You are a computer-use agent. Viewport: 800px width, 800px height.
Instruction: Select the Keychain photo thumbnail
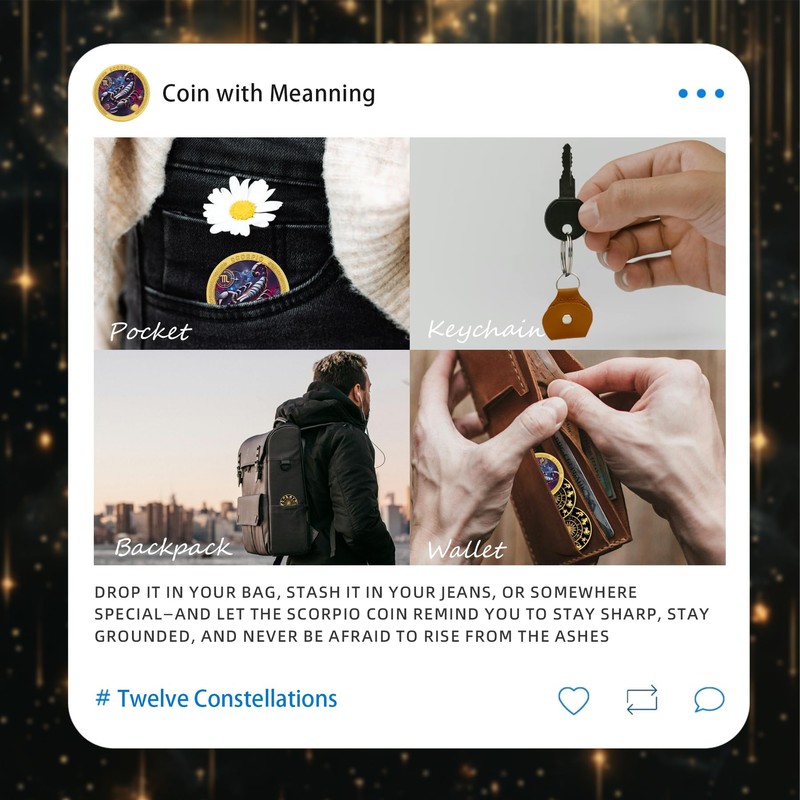tap(568, 243)
